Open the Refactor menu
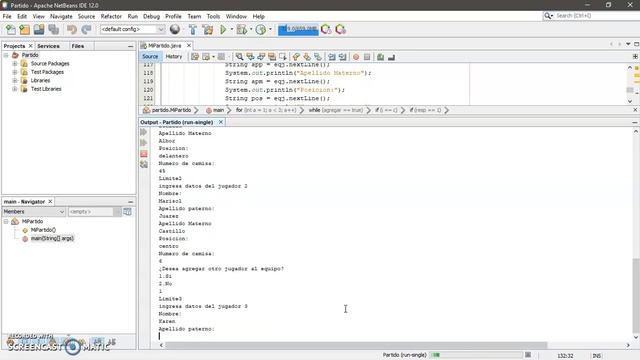 pyautogui.click(x=111, y=16)
